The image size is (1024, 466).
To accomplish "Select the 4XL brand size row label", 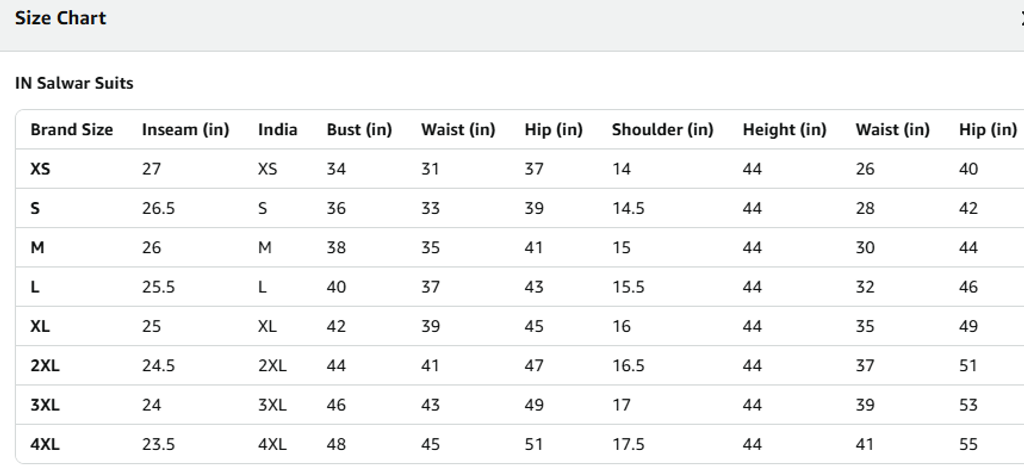I will pyautogui.click(x=45, y=444).
